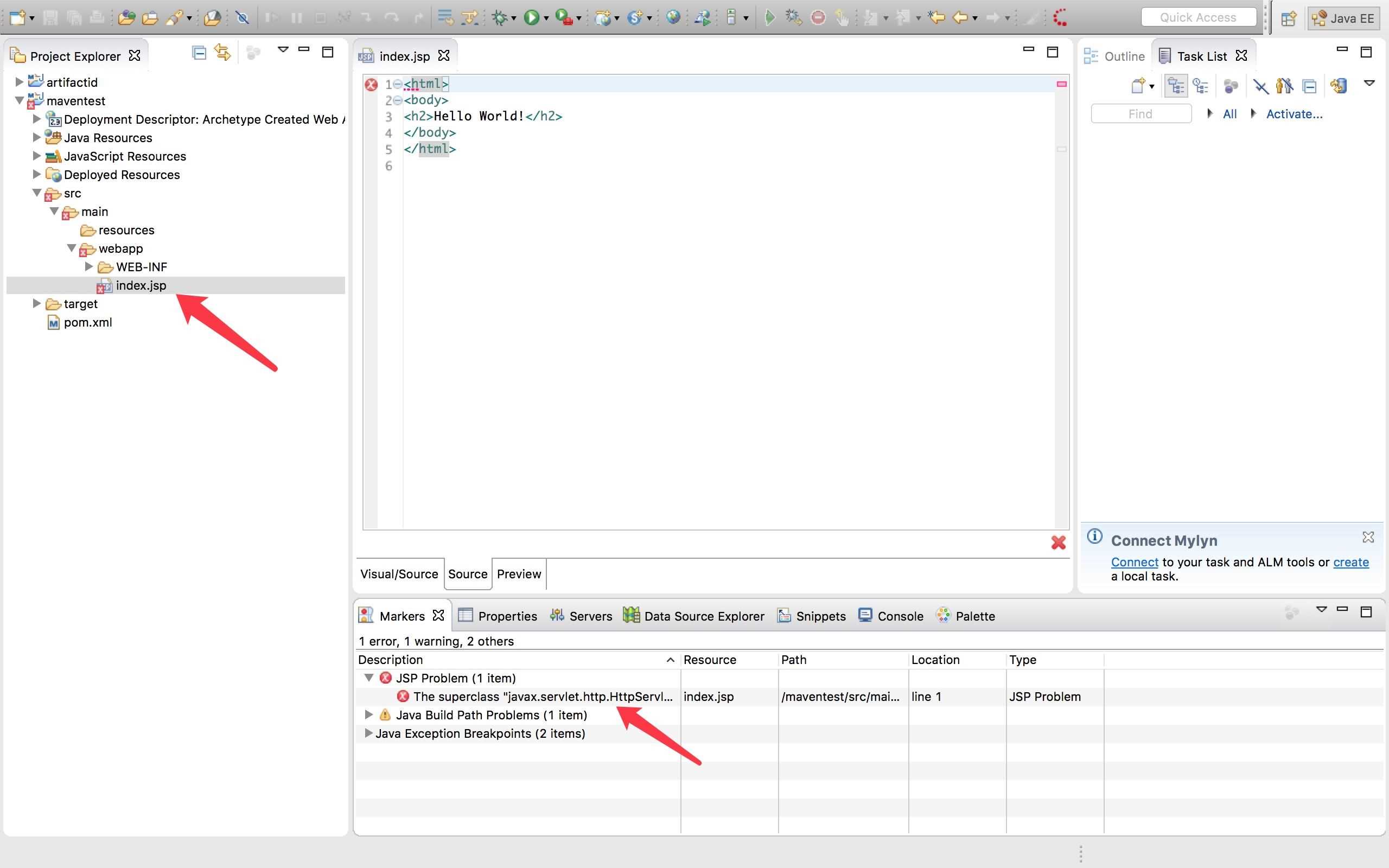Toggle Scheduled view in Task List
This screenshot has width=1389, height=868.
(x=1200, y=86)
